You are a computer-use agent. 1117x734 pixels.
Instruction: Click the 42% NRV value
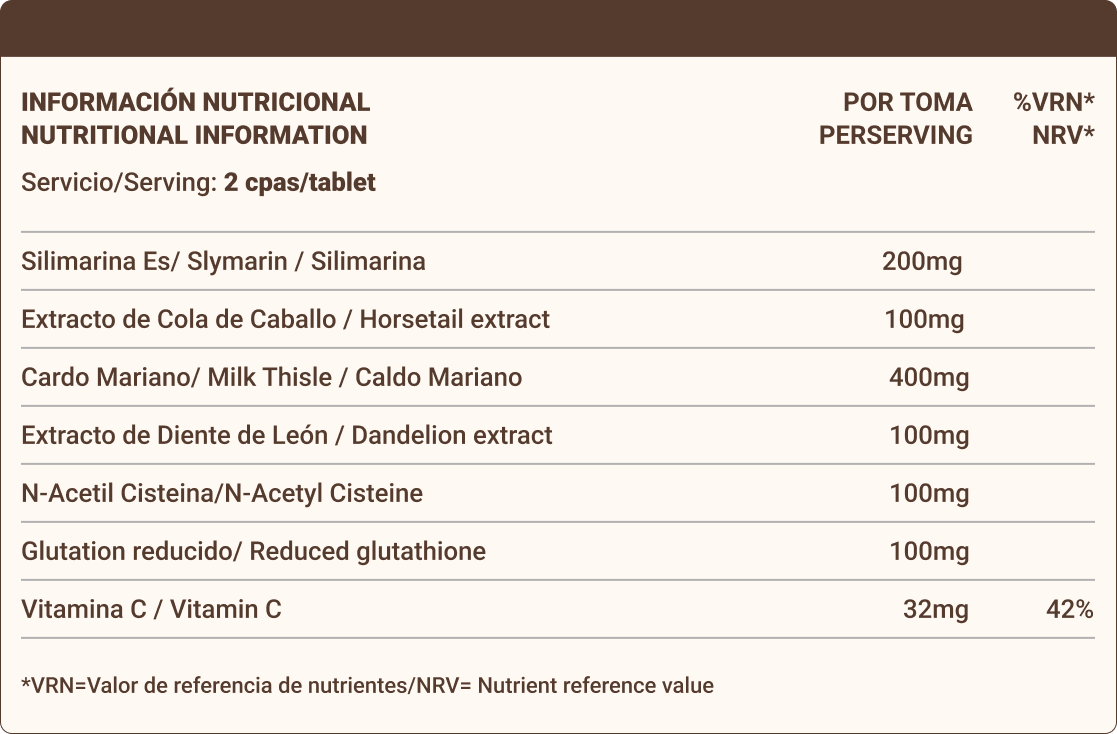pyautogui.click(x=1069, y=609)
